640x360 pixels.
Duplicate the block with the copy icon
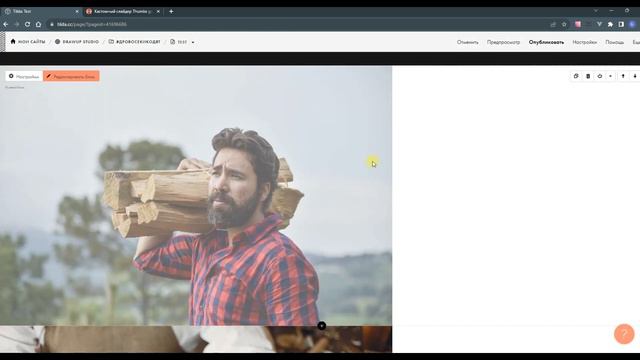click(x=576, y=76)
